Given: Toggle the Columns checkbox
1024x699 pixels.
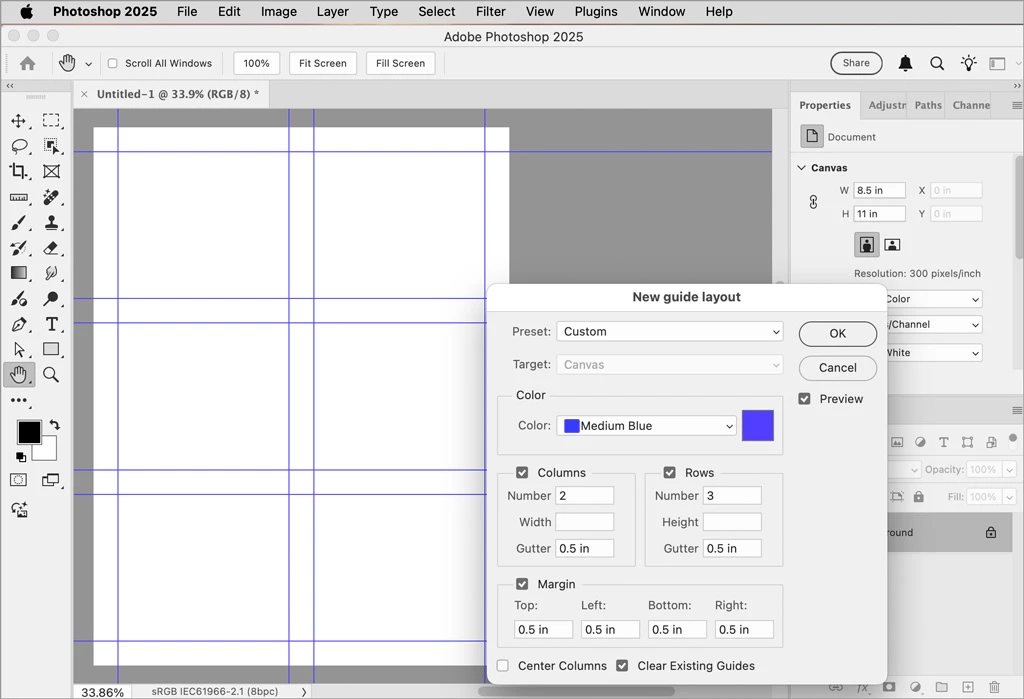Looking at the screenshot, I should pyautogui.click(x=522, y=472).
